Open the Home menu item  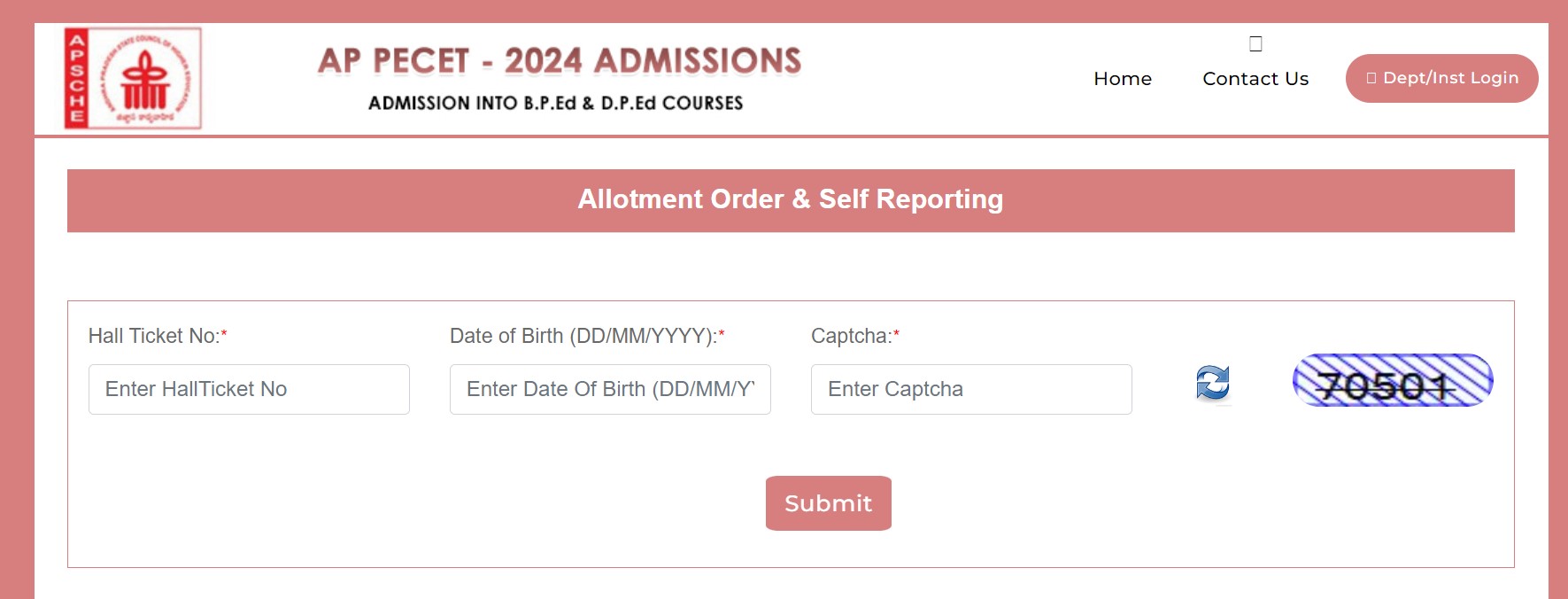[1123, 79]
